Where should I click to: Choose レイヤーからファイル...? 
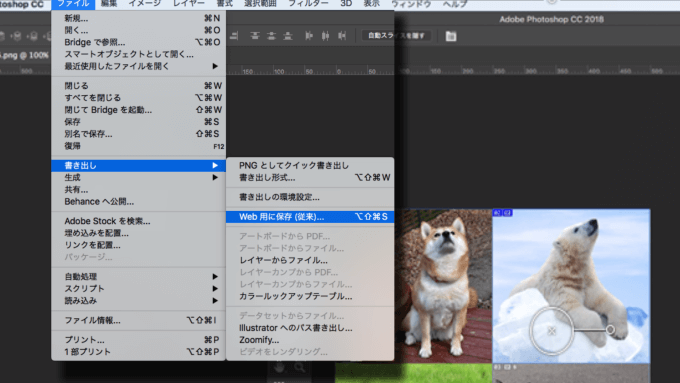(310, 260)
